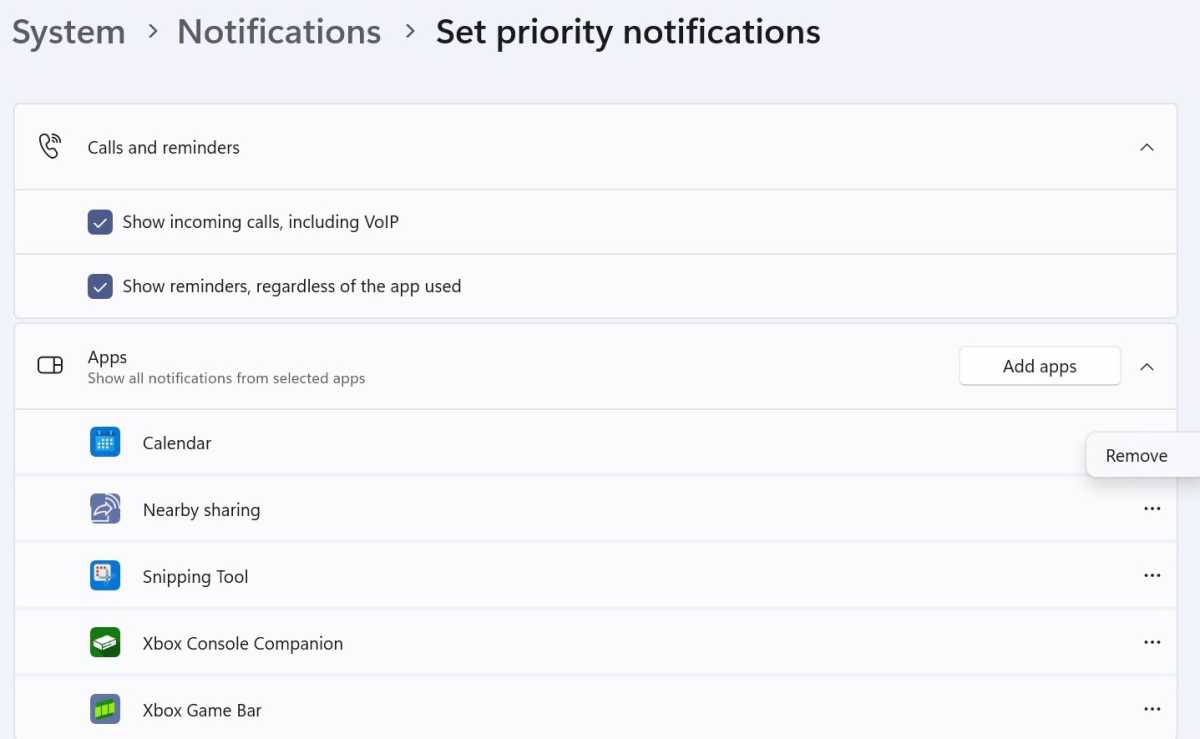Open more options for Snipping Tool
The width and height of the screenshot is (1200, 739).
point(1152,576)
